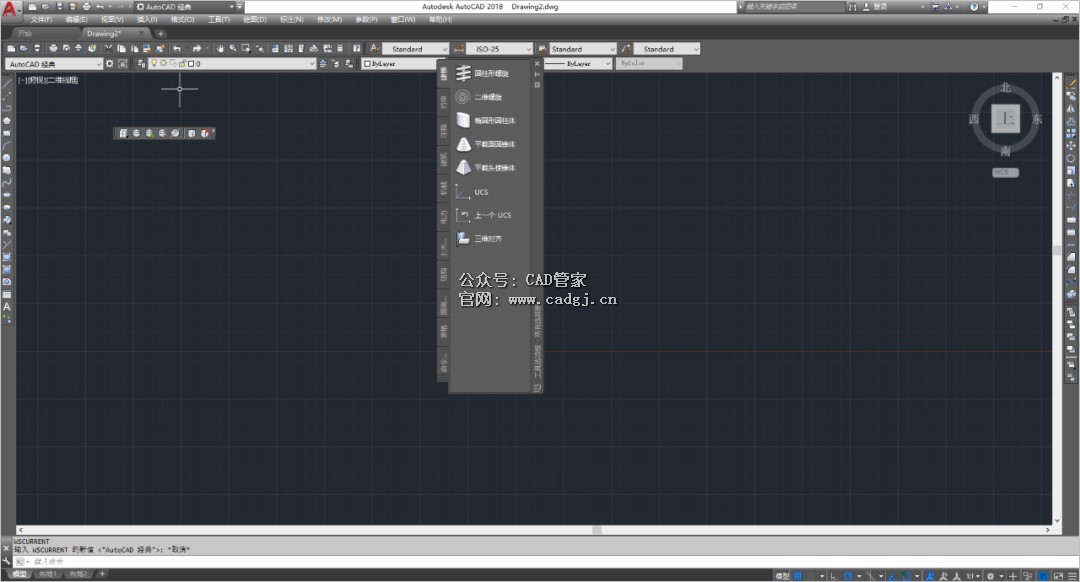Toggle grid display in status bar

[798, 576]
